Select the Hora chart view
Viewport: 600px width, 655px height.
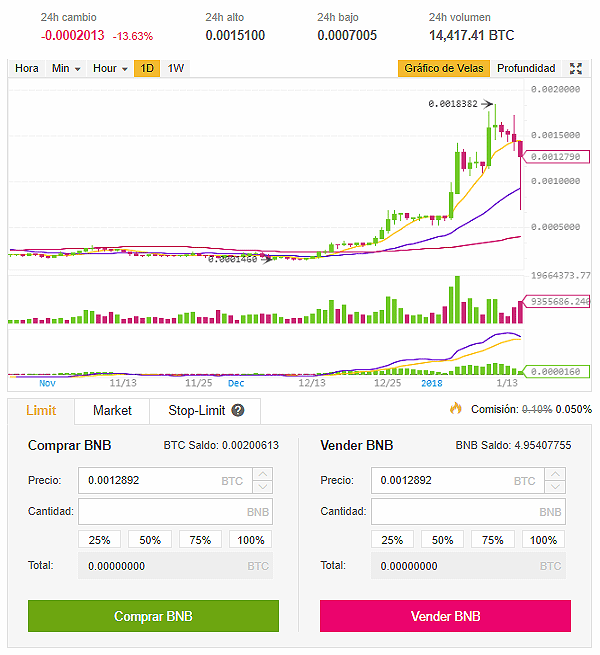coord(27,69)
